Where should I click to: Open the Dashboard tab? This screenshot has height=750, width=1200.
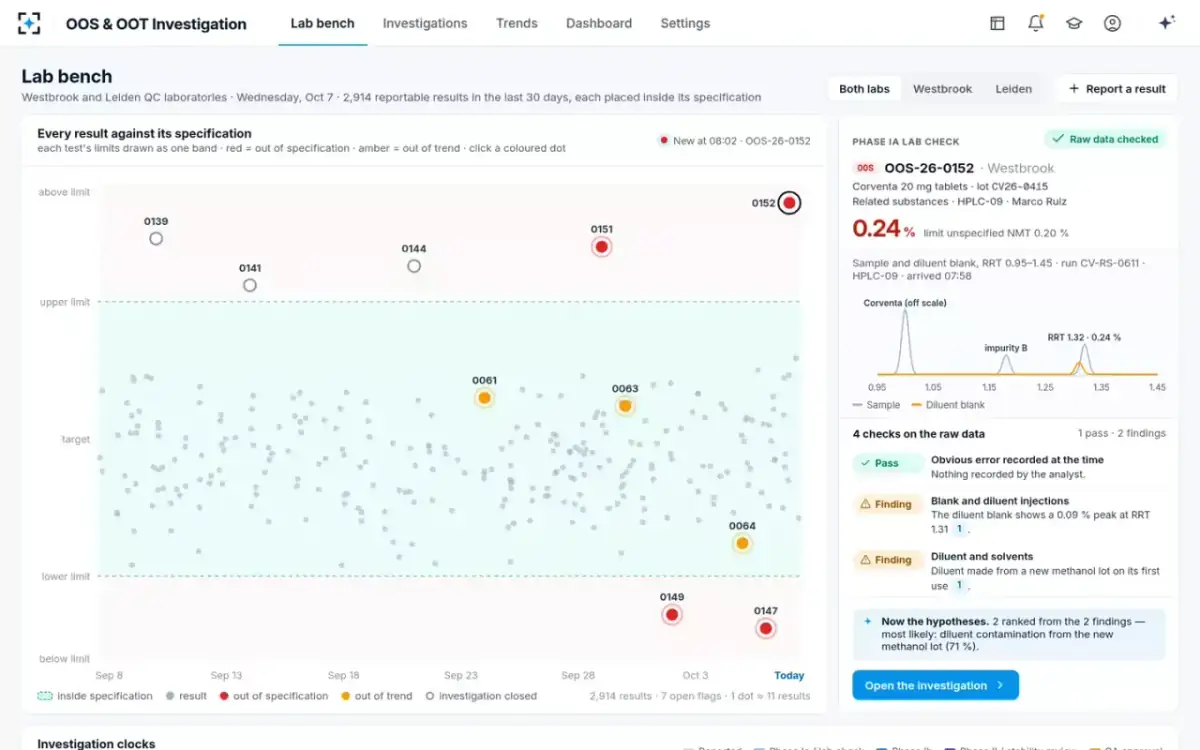[x=599, y=23]
